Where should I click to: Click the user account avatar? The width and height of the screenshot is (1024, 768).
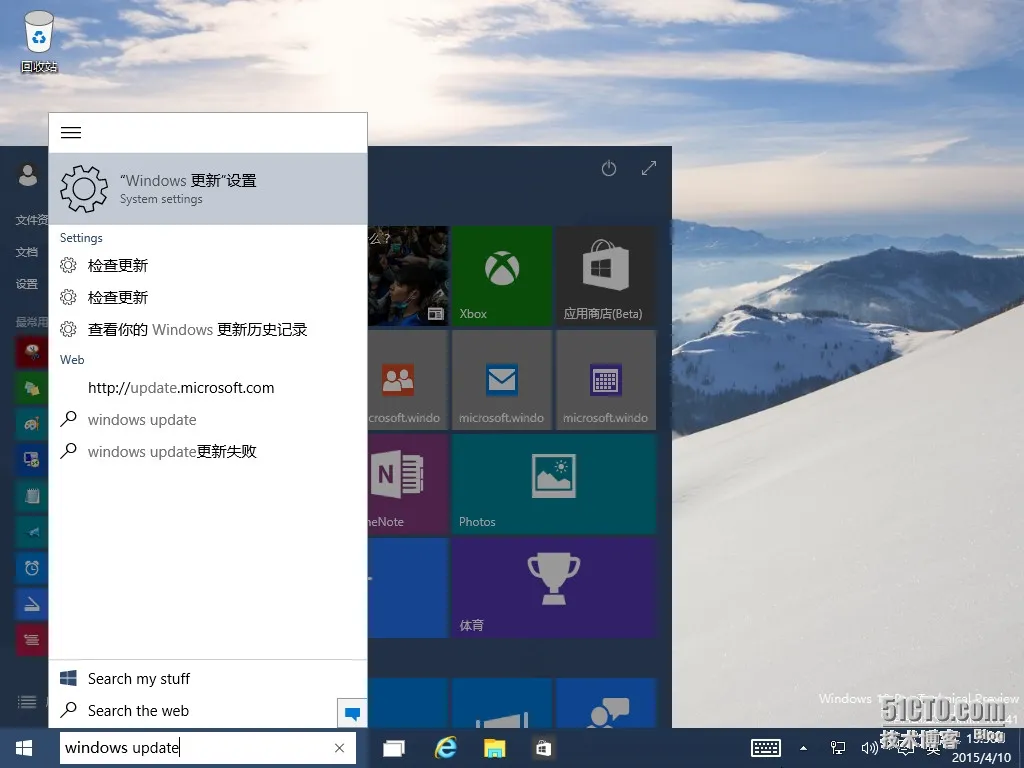point(27,175)
